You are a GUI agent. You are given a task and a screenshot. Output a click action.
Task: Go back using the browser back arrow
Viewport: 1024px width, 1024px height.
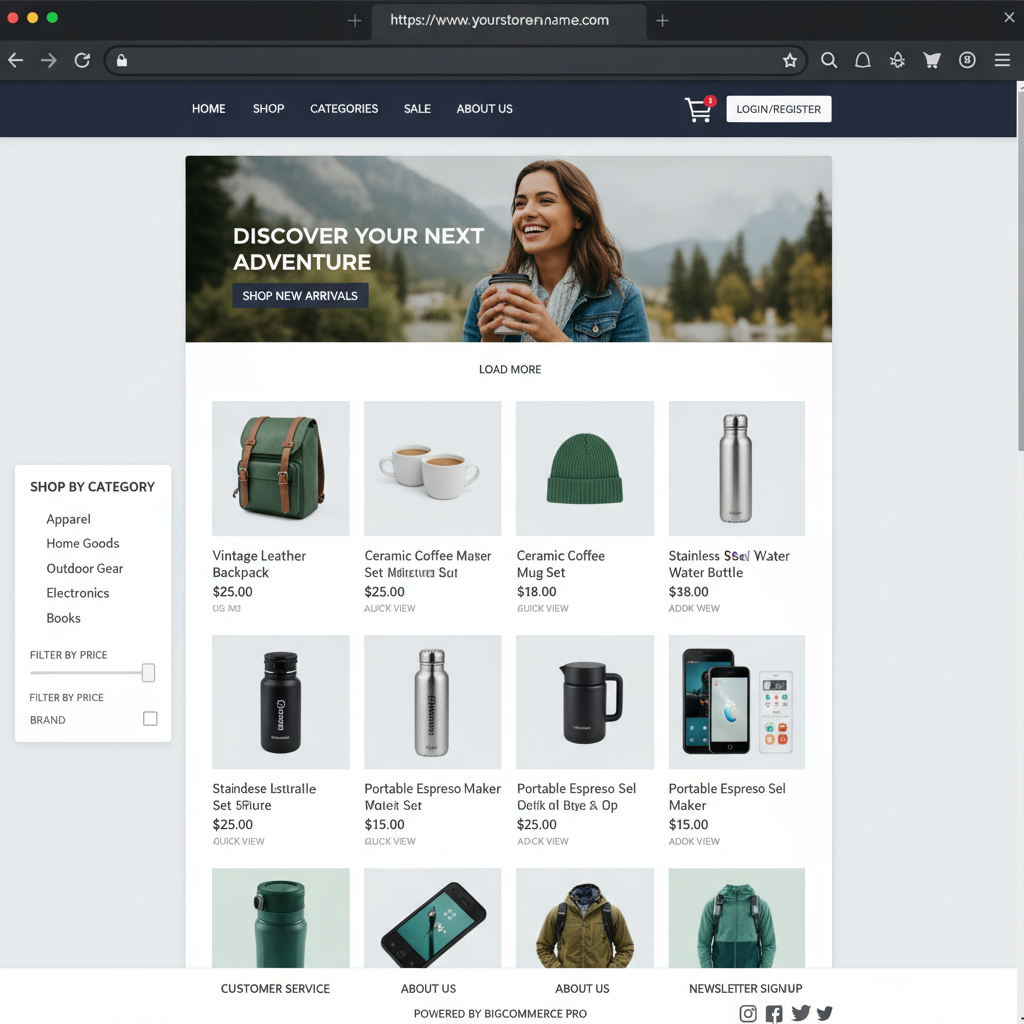click(x=16, y=61)
